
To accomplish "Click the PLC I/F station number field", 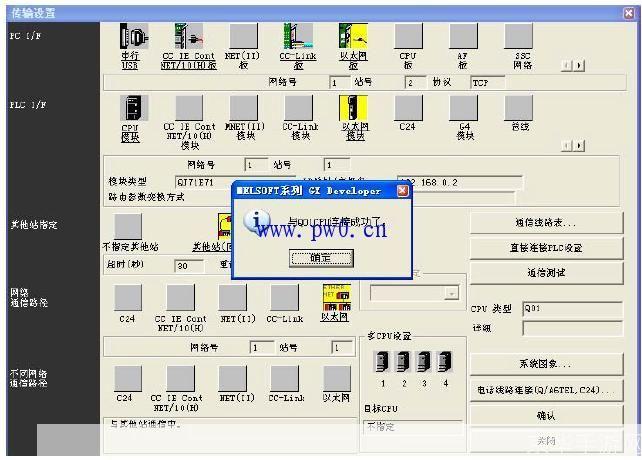I will [x=337, y=165].
